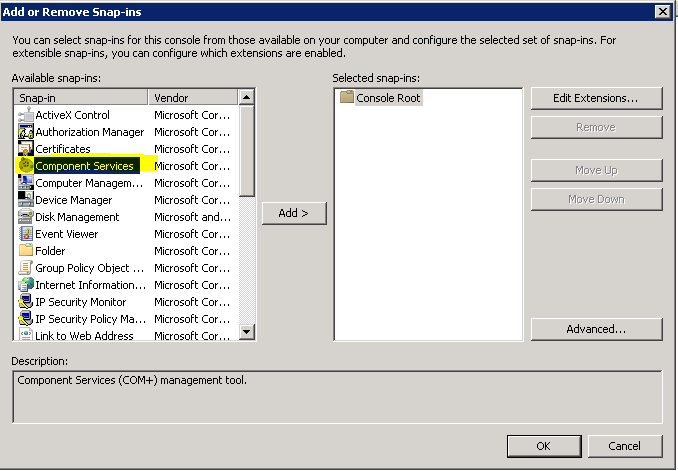Image resolution: width=678 pixels, height=471 pixels.
Task: Select the Authorization Manager icon
Action: (x=26, y=132)
